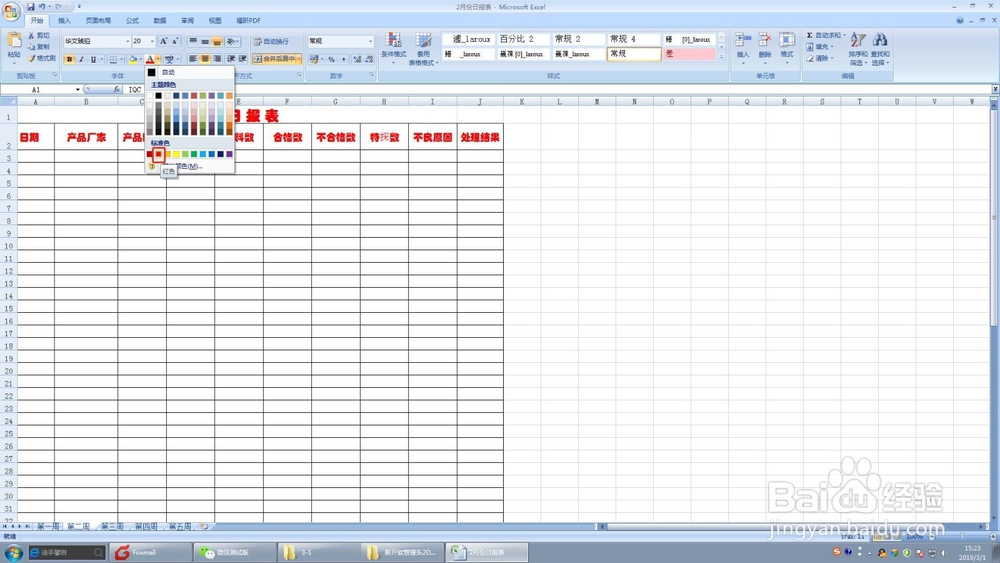This screenshot has width=1000, height=563.
Task: Toggle Bold formatting
Action: tap(70, 59)
